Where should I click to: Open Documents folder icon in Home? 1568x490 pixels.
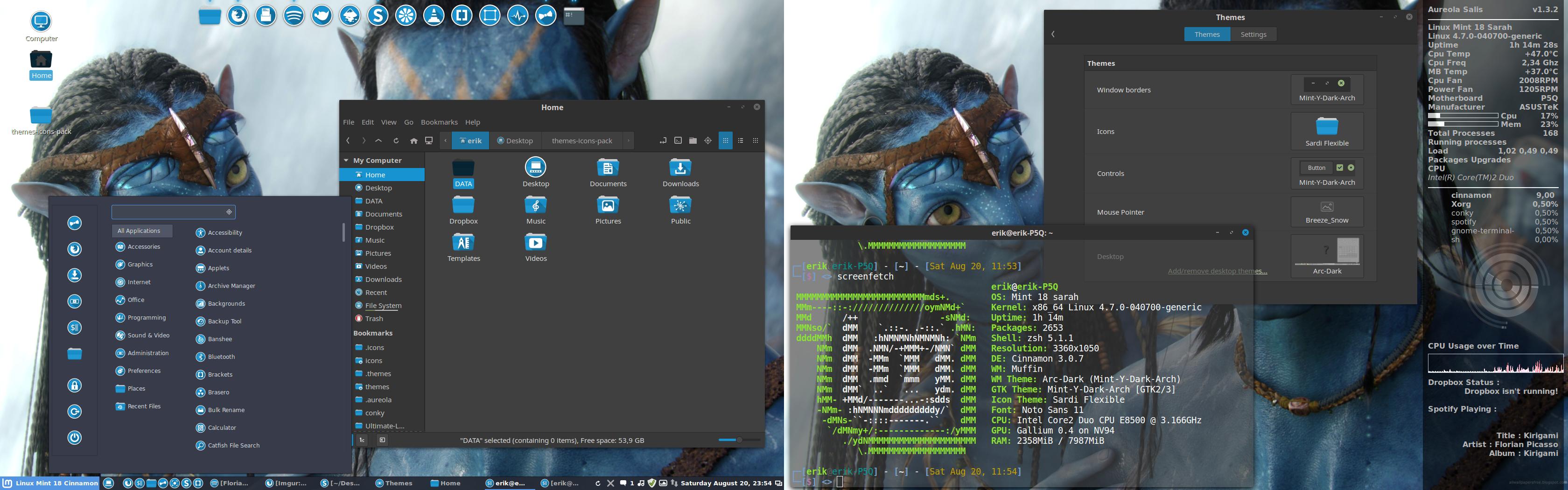tap(608, 173)
